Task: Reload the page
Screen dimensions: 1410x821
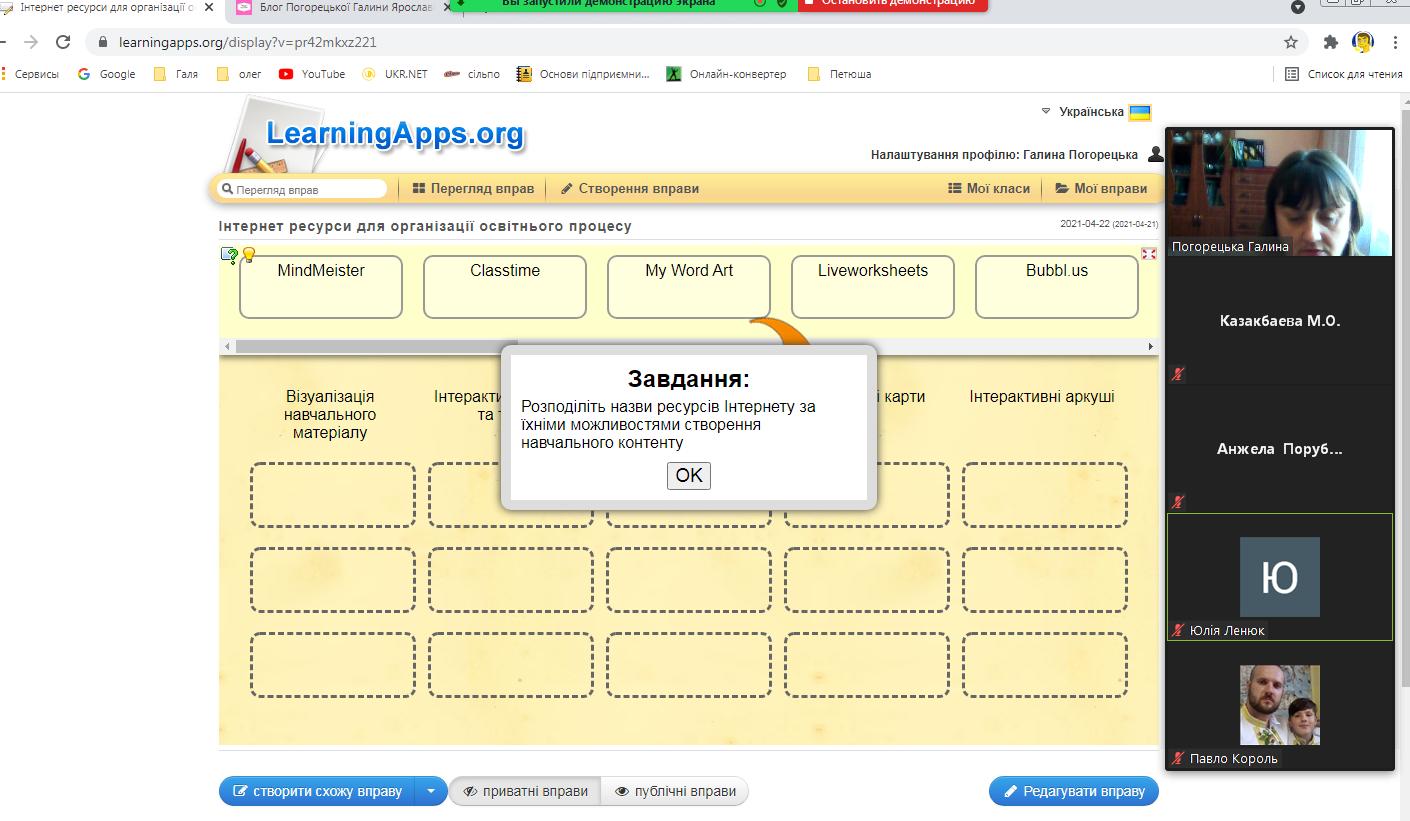Action: click(x=63, y=42)
